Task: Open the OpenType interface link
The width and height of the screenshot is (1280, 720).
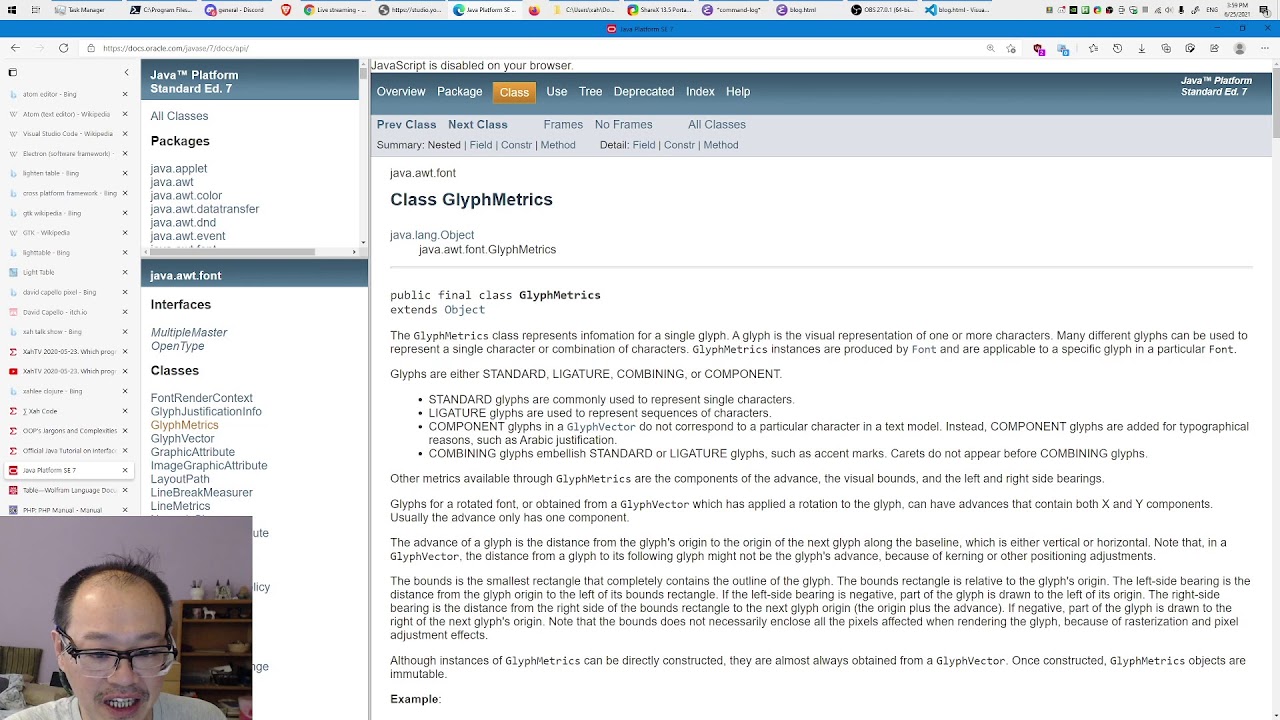Action: (x=178, y=346)
